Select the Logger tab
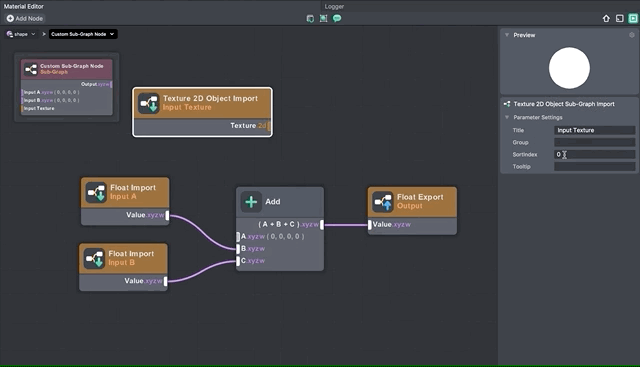Image resolution: width=640 pixels, height=367 pixels. point(334,7)
